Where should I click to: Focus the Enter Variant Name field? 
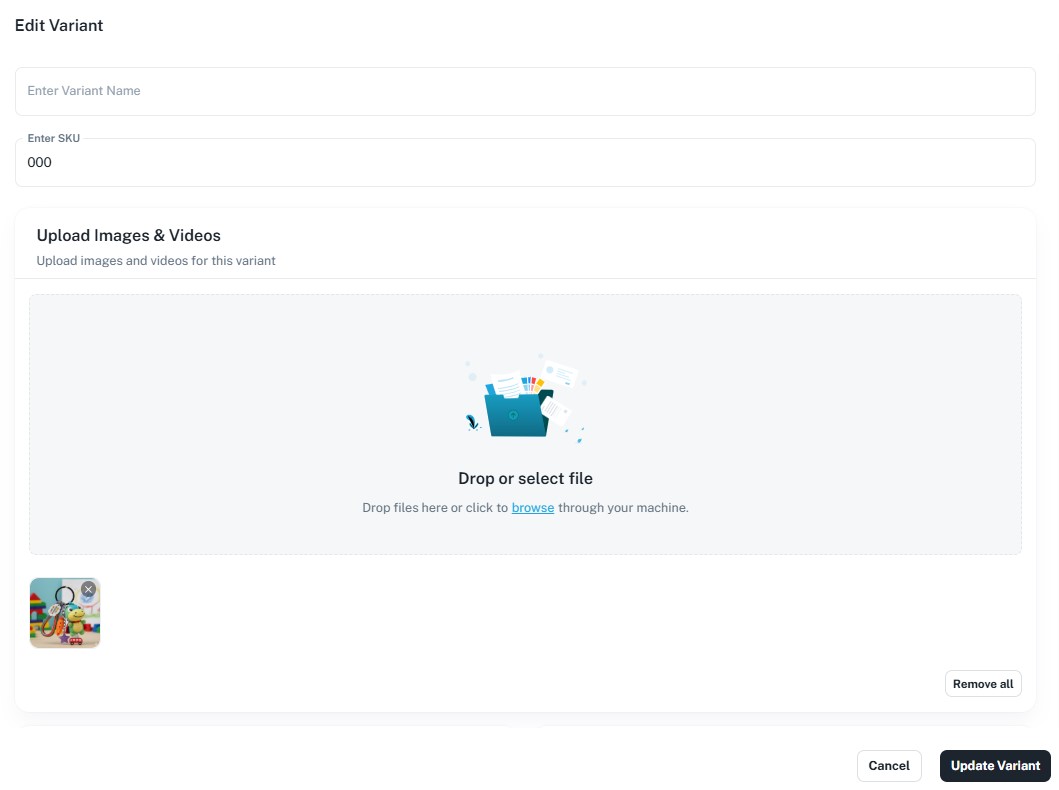click(525, 91)
